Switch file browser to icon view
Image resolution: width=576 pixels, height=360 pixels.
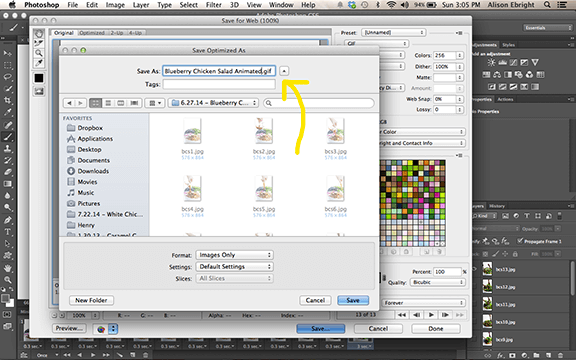96,103
